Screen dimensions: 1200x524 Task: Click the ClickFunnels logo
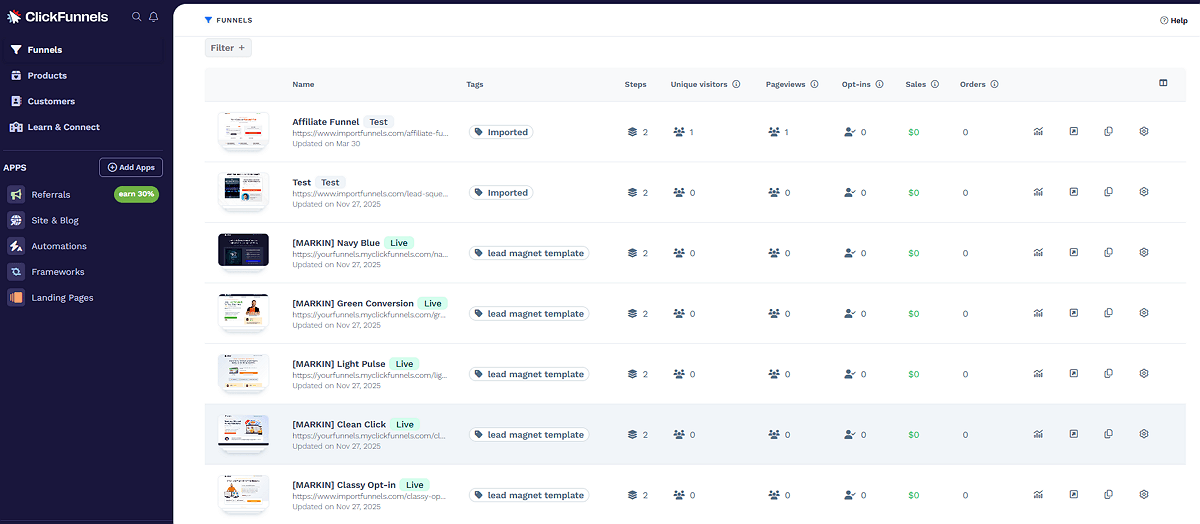click(x=58, y=17)
